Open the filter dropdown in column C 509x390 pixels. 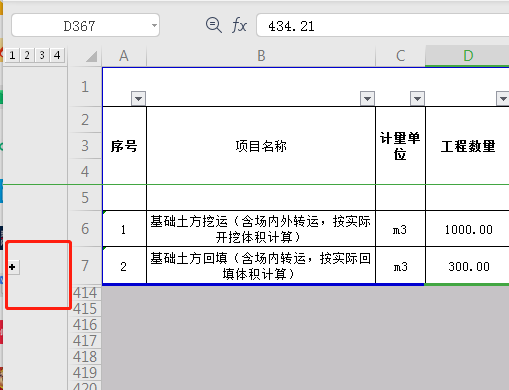pyautogui.click(x=417, y=98)
